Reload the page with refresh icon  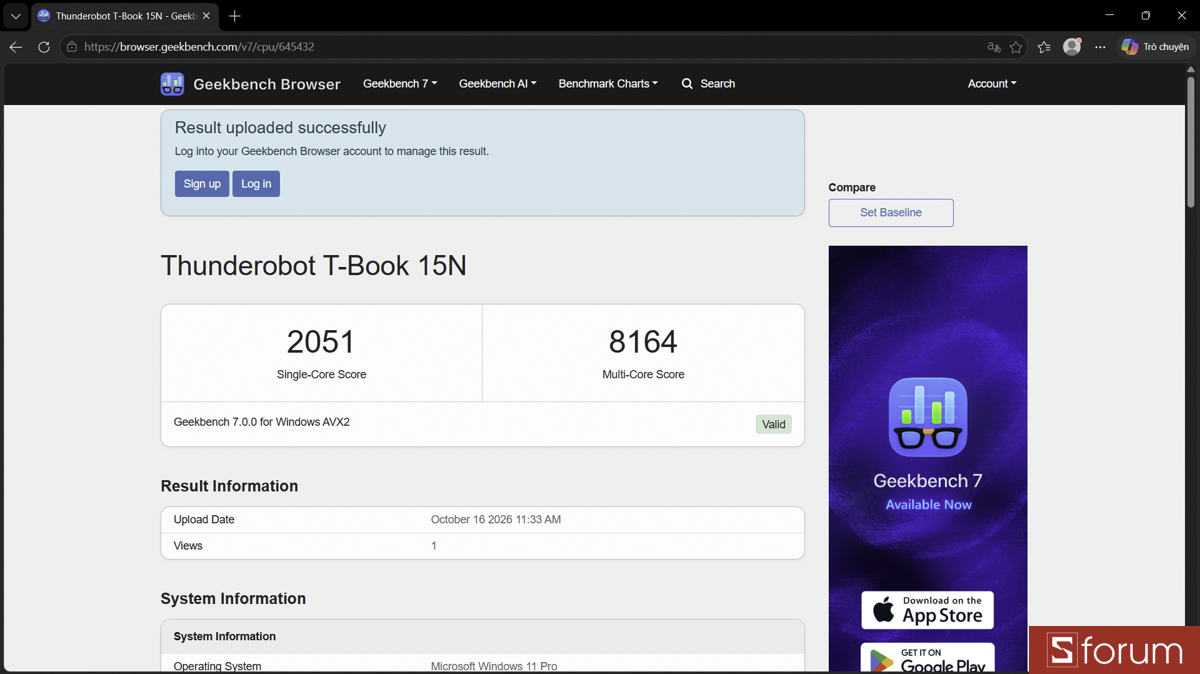pos(44,47)
